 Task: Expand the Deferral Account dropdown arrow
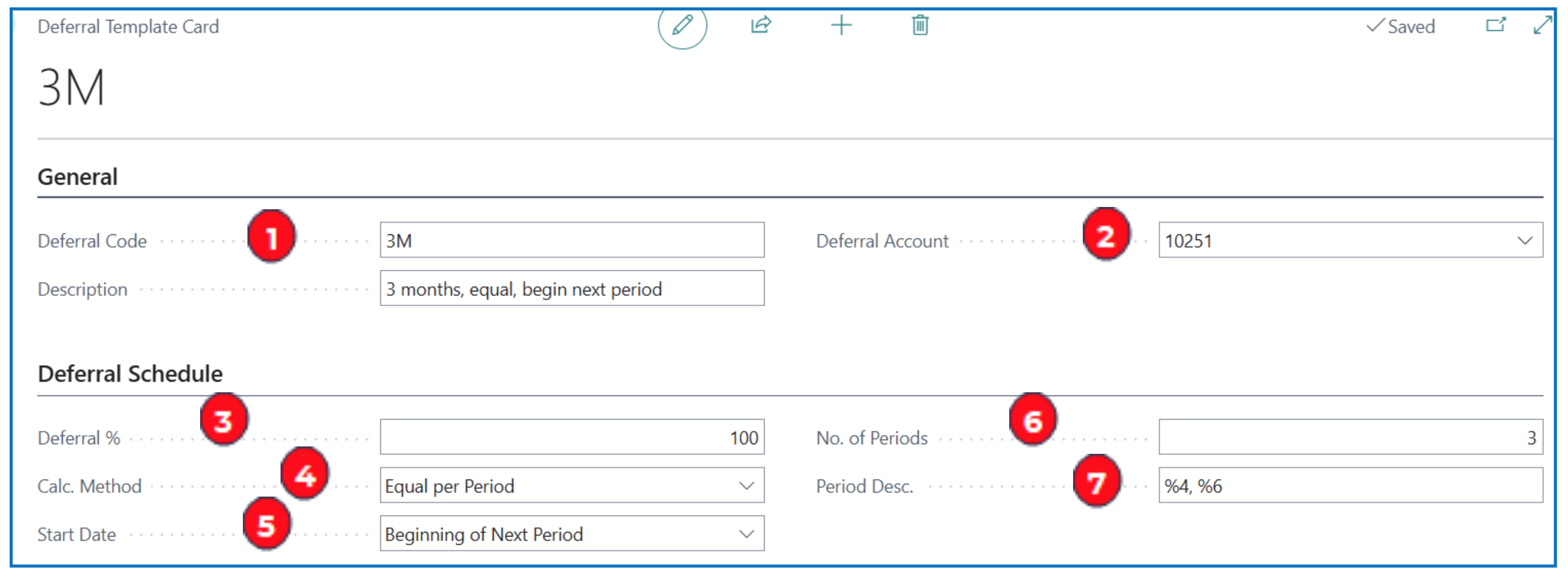[1524, 241]
